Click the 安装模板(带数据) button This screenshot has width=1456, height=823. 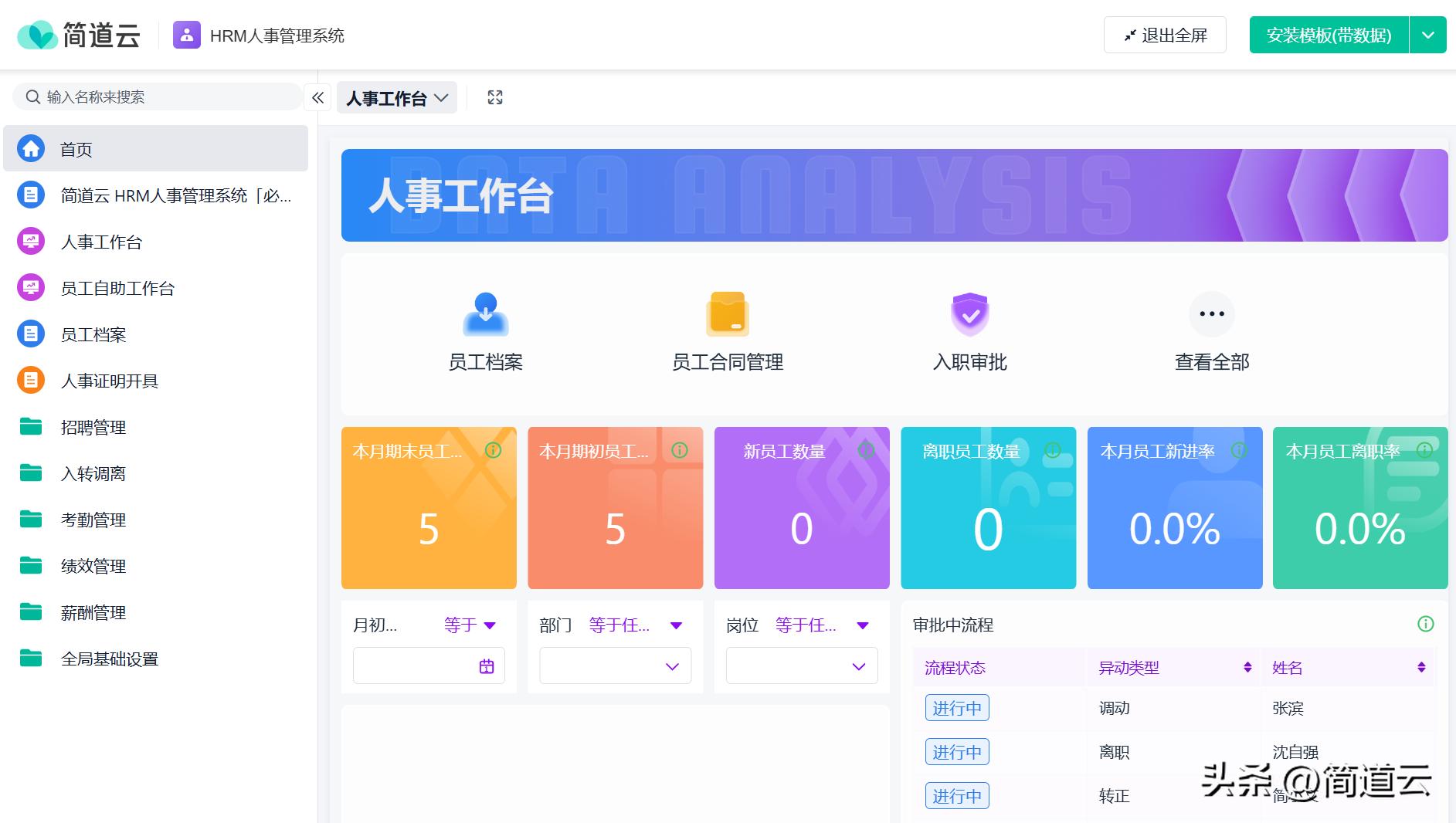[x=1329, y=36]
